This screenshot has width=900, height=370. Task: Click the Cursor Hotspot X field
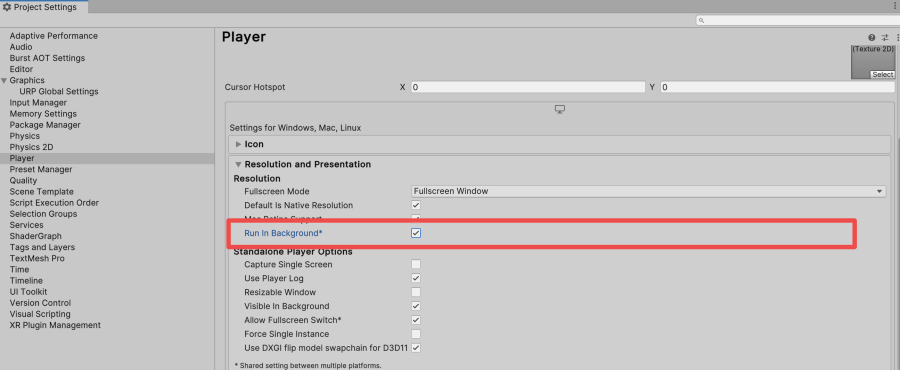coord(528,87)
